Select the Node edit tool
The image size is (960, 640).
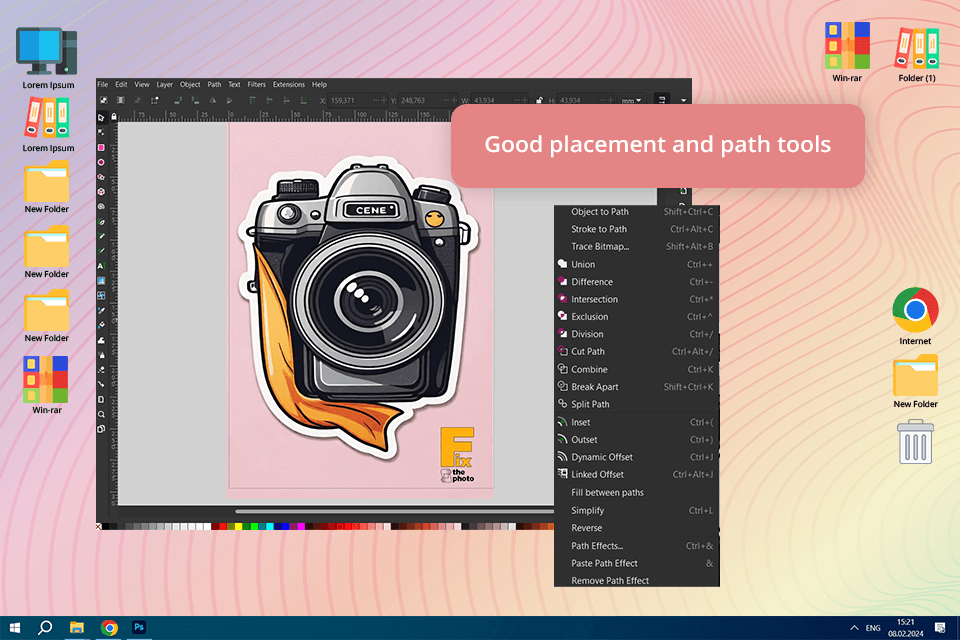coord(101,132)
